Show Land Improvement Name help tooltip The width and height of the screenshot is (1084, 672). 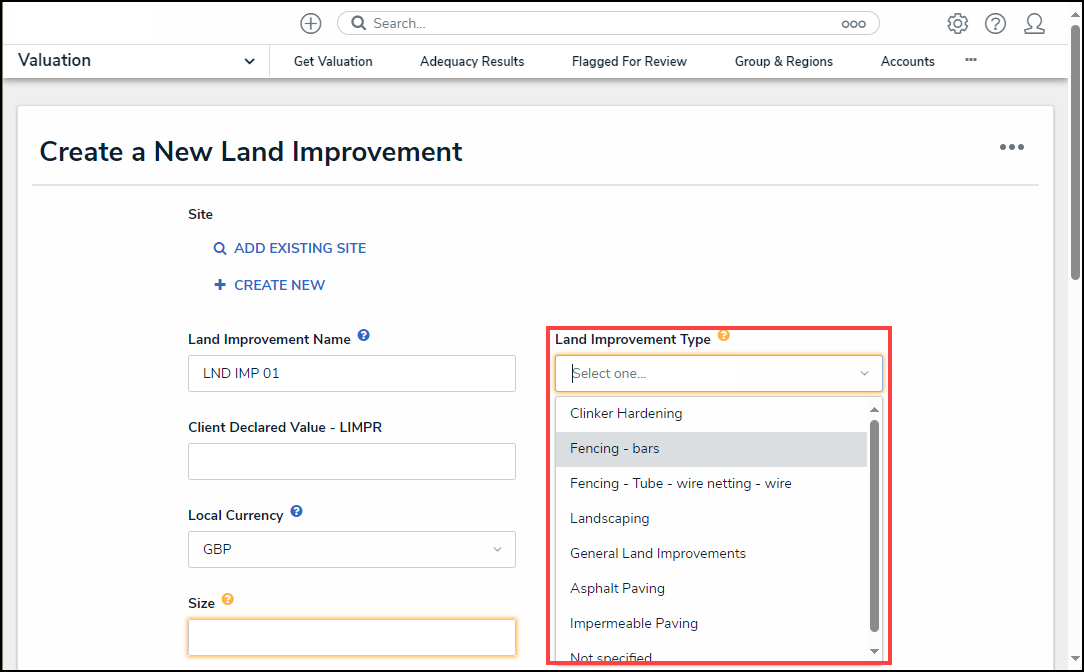364,335
